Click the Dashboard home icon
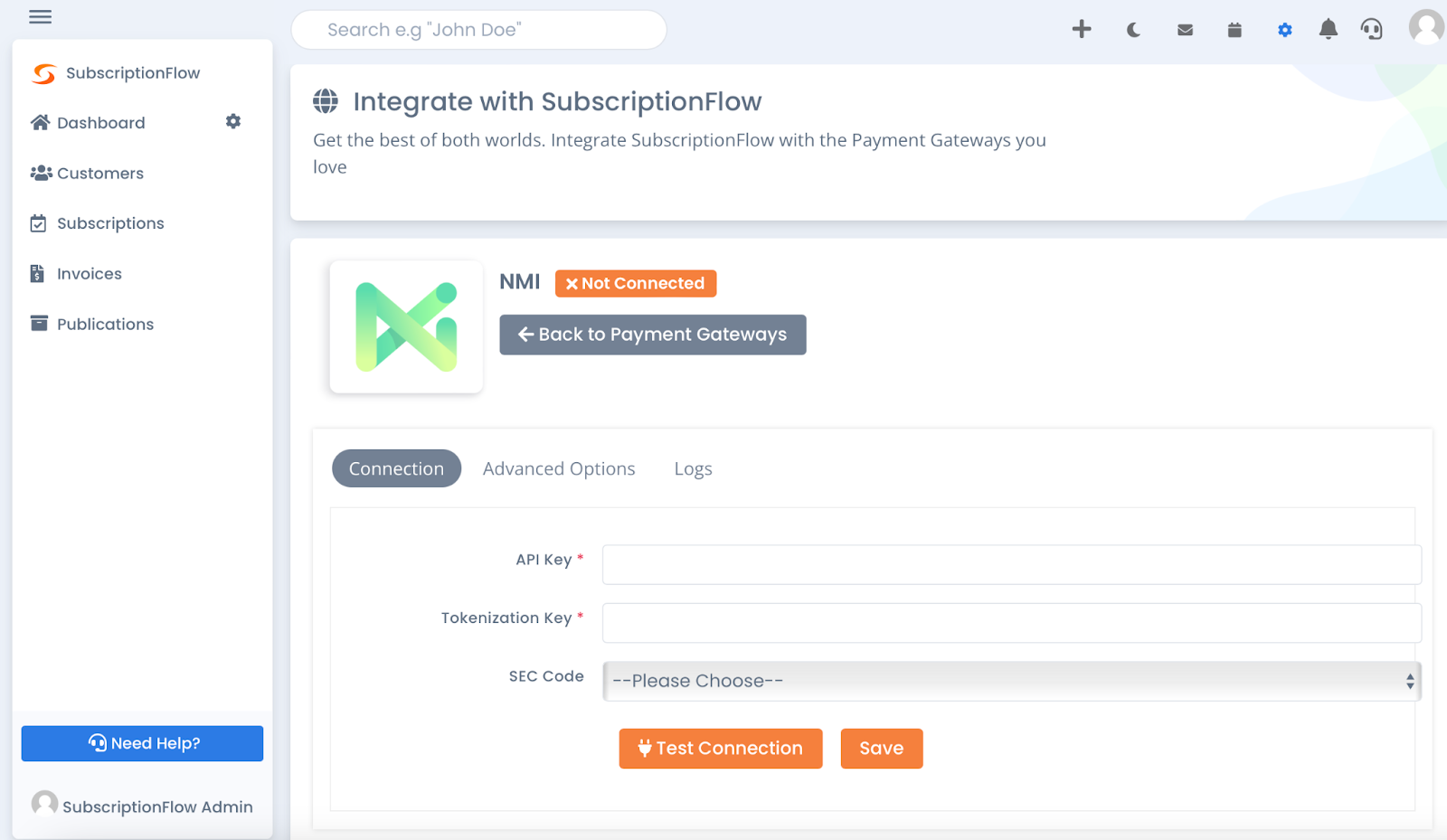The height and width of the screenshot is (840, 1447). coord(40,122)
